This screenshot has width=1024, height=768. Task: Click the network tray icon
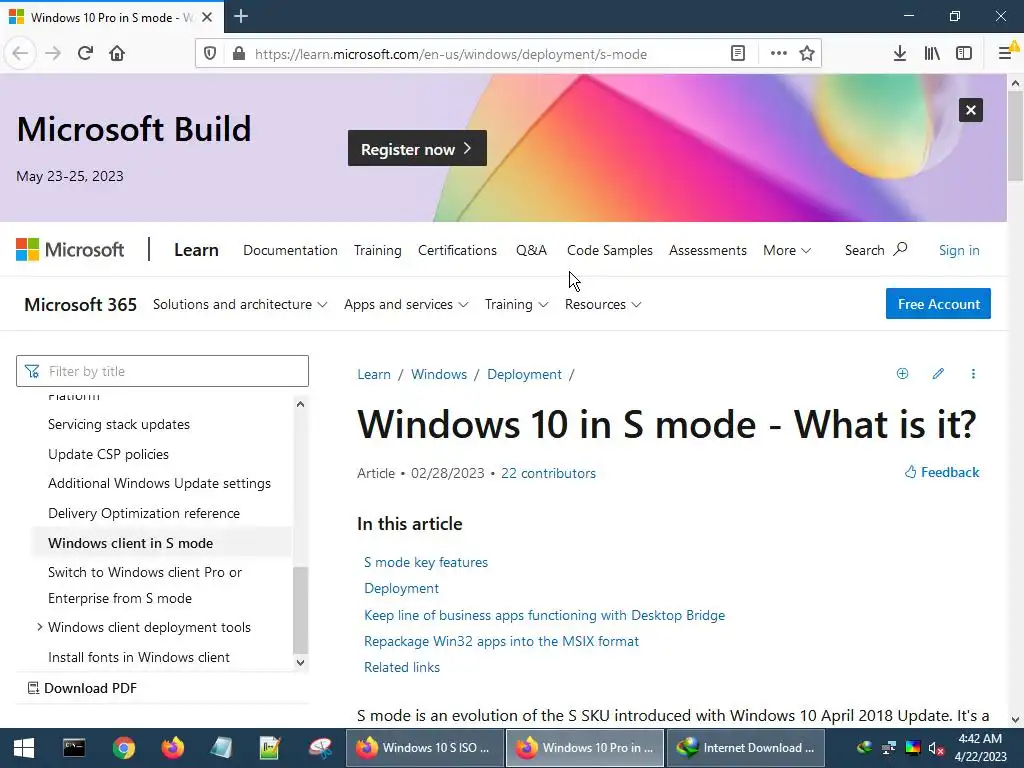(889, 748)
